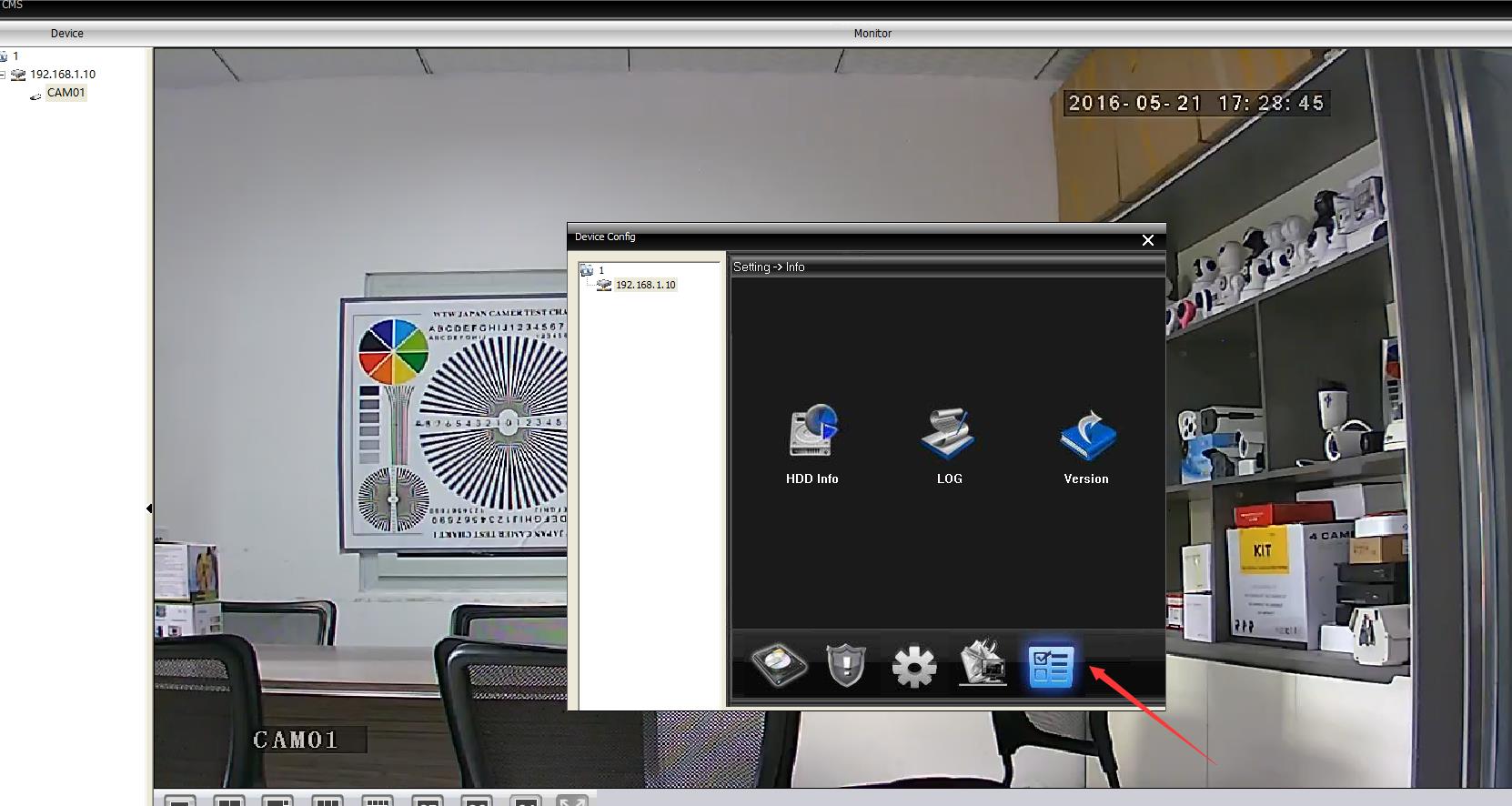
Task: Collapse the 192.168.1.10 node in Device panel
Action: pos(4,75)
